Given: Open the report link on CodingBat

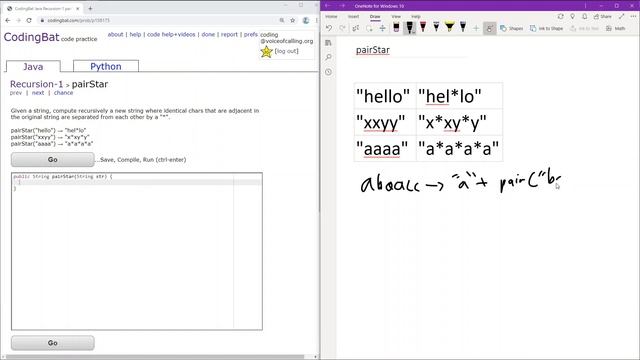Looking at the screenshot, I should [x=229, y=34].
